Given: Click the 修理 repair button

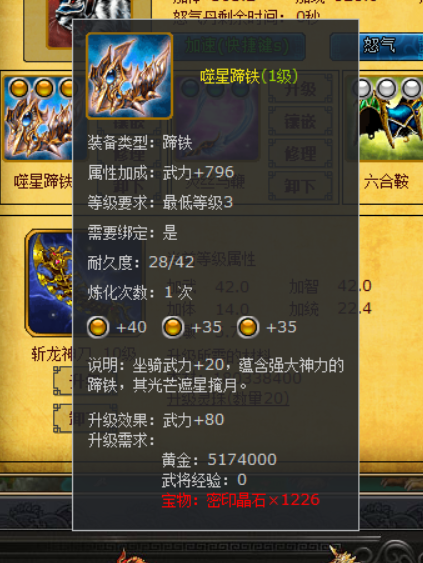Looking at the screenshot, I should pyautogui.click(x=300, y=154).
